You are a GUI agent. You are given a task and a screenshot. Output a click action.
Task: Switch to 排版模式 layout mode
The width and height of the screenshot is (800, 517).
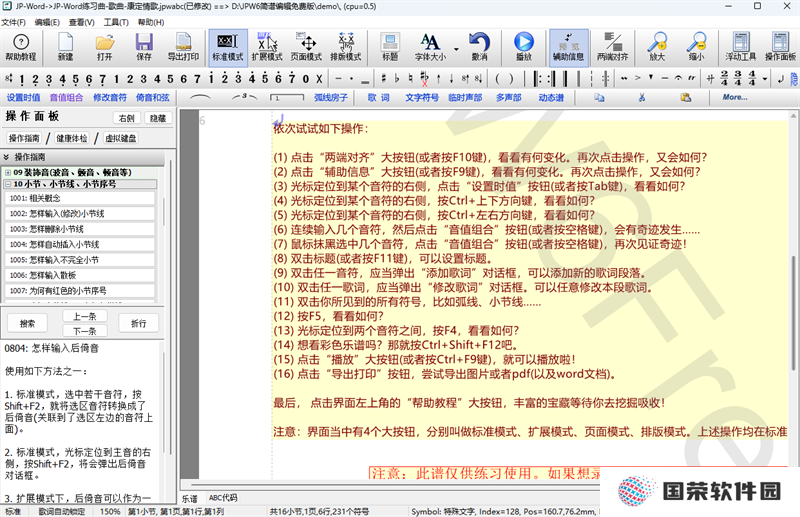(345, 47)
